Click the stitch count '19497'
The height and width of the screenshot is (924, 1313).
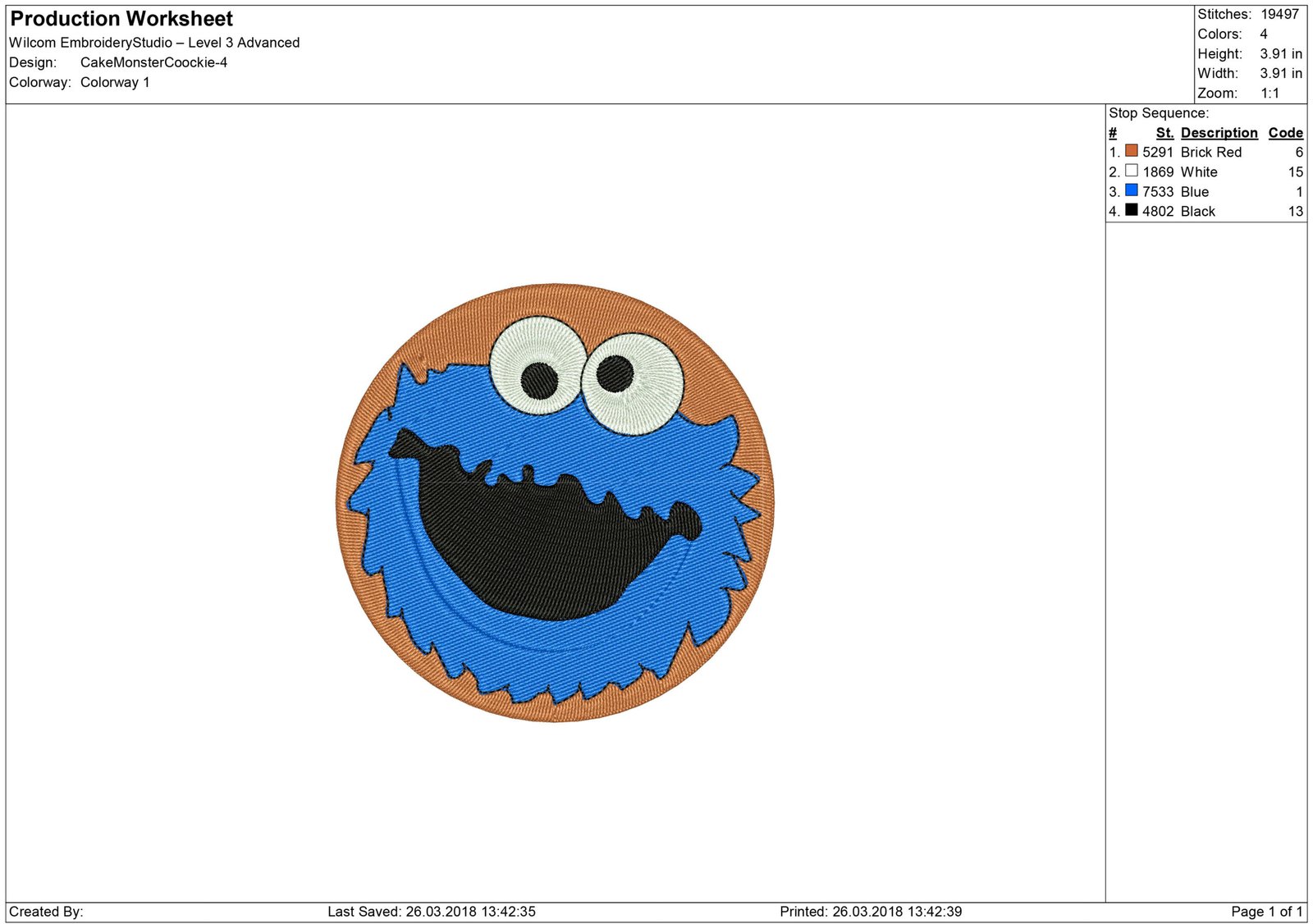(1280, 14)
